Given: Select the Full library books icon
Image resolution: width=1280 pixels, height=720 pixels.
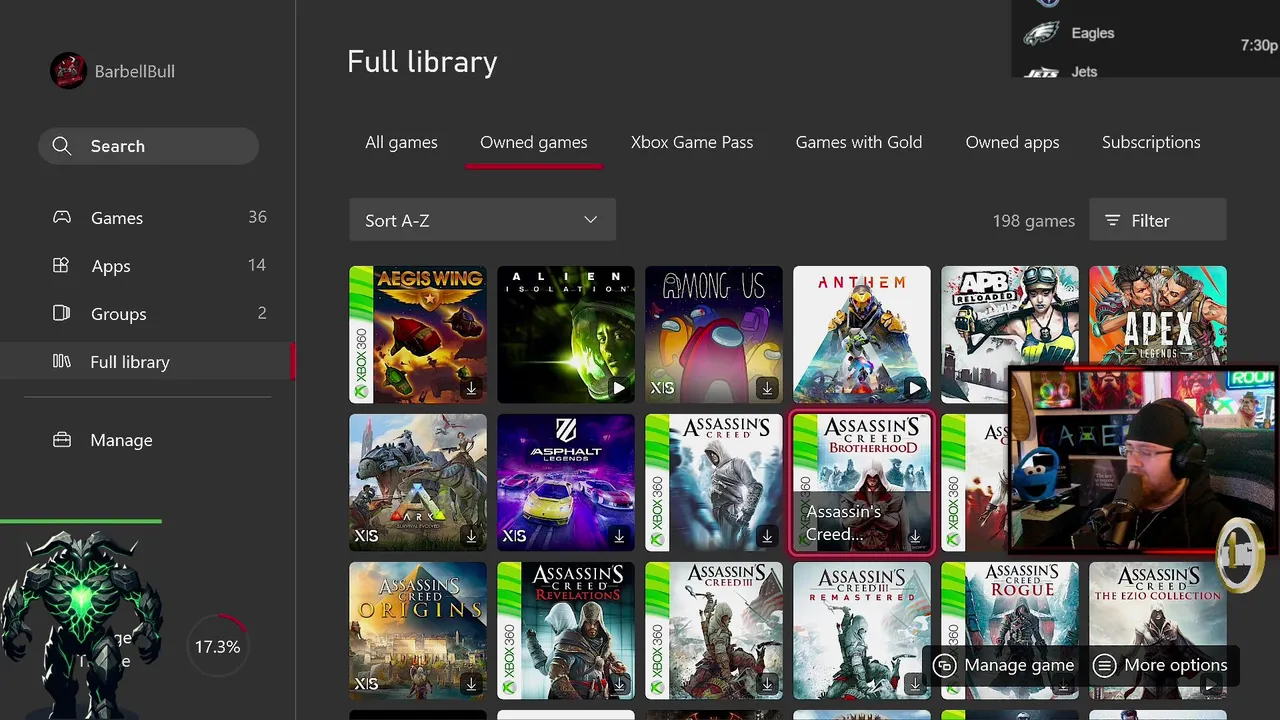Looking at the screenshot, I should pyautogui.click(x=61, y=361).
